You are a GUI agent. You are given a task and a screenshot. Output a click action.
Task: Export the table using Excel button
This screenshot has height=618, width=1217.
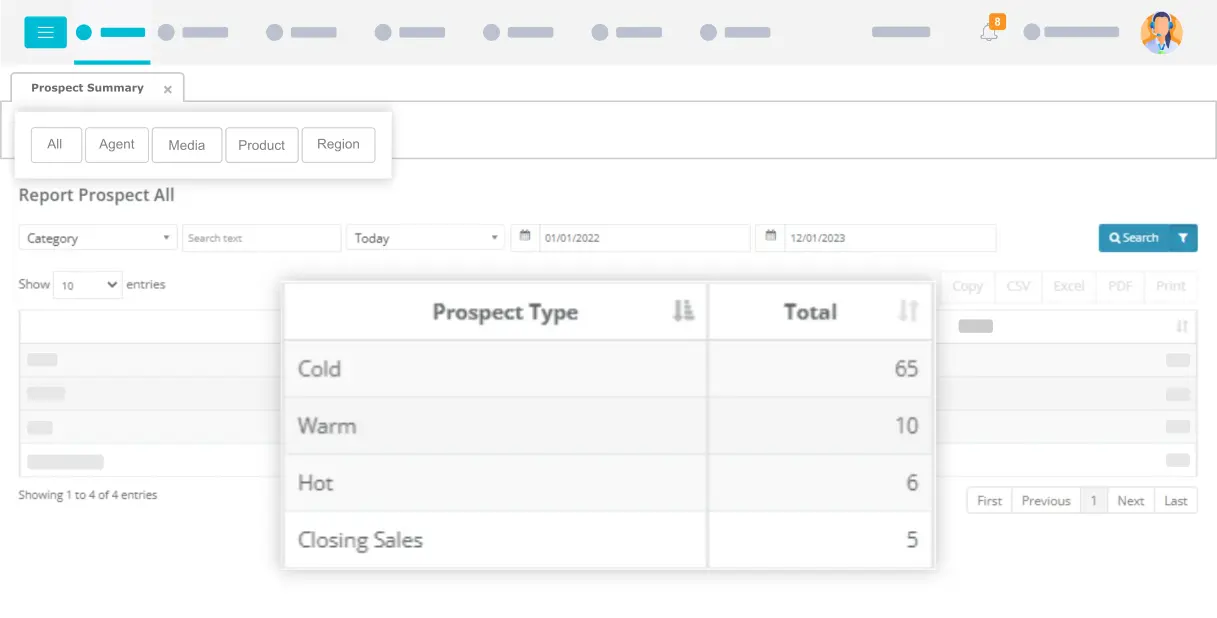(x=1069, y=286)
